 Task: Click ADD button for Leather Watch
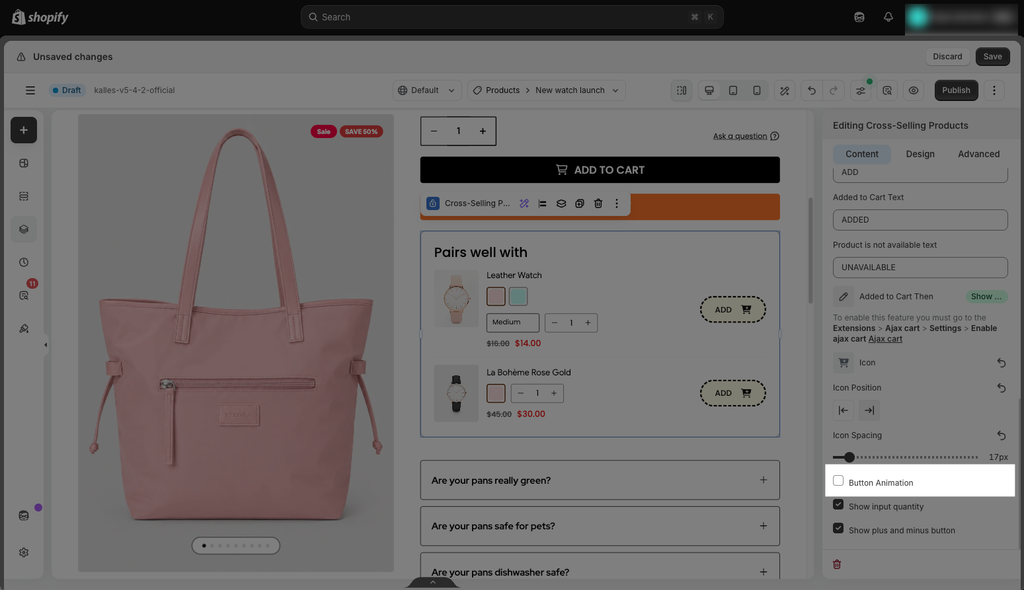[x=732, y=310]
